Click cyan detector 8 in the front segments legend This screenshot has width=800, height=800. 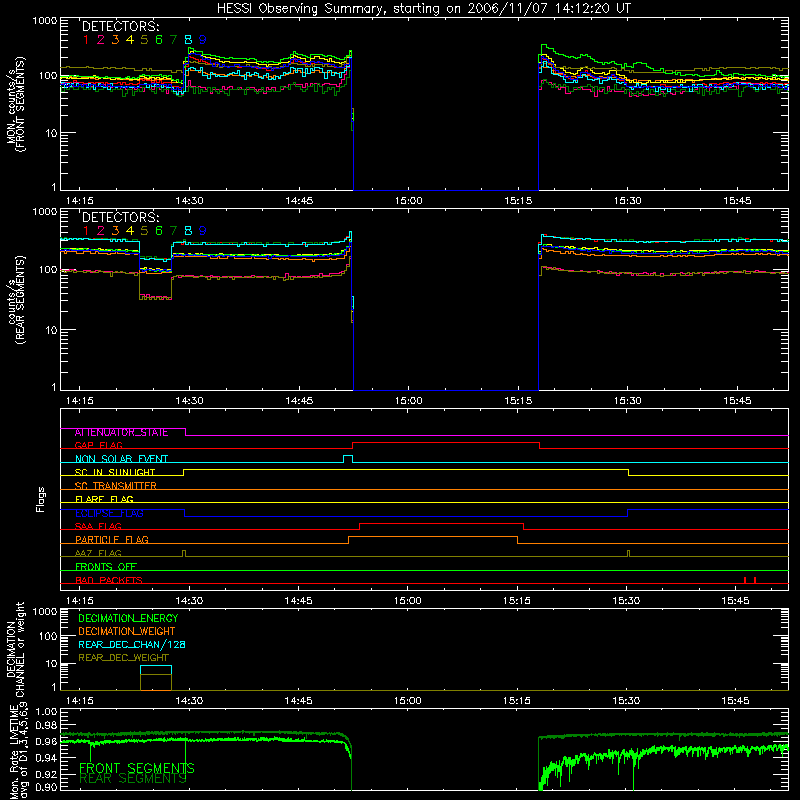(188, 40)
